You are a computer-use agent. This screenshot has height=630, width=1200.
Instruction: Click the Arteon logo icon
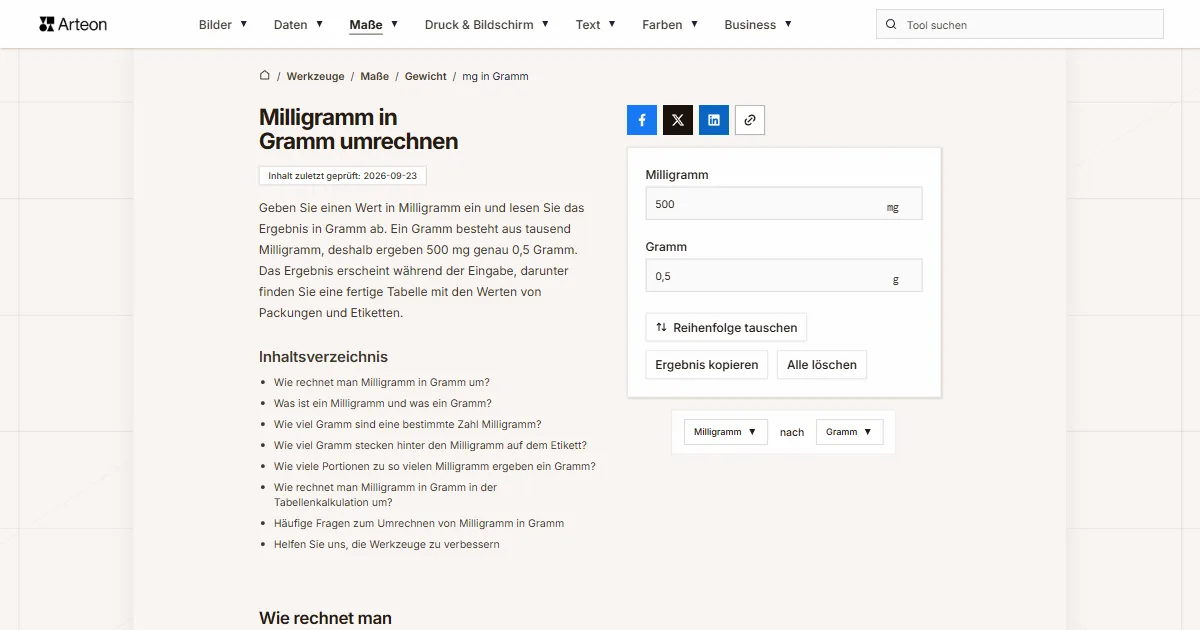tap(47, 24)
